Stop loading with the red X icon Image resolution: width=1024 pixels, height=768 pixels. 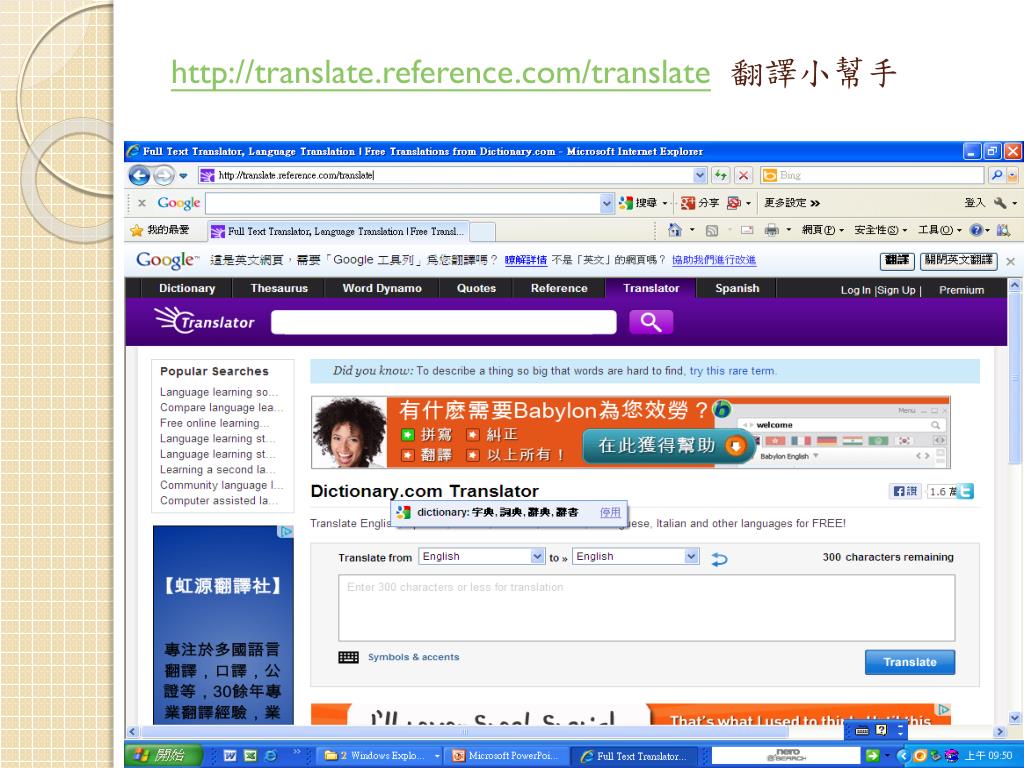point(743,175)
